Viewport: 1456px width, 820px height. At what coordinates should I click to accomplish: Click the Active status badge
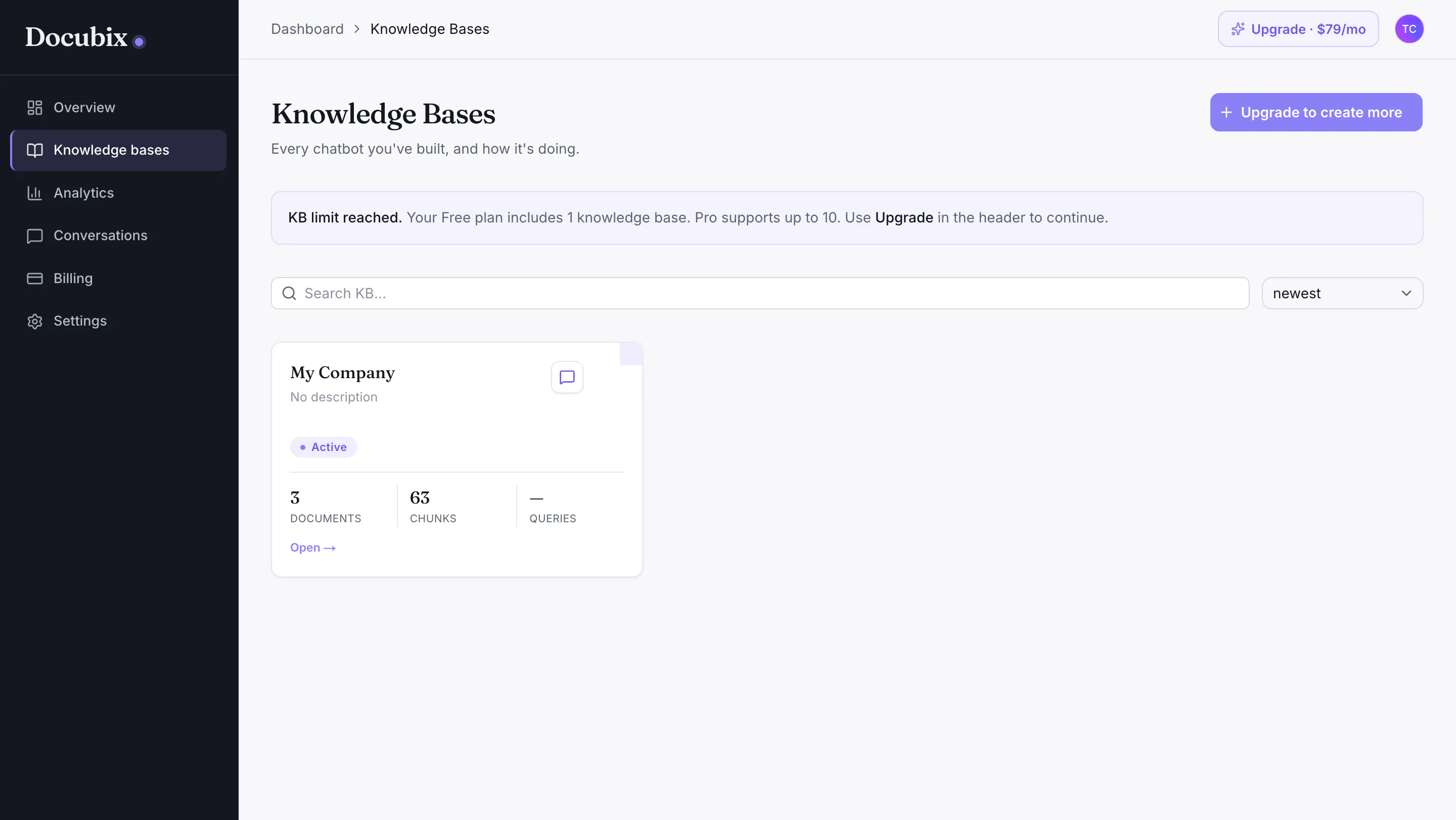pos(324,447)
